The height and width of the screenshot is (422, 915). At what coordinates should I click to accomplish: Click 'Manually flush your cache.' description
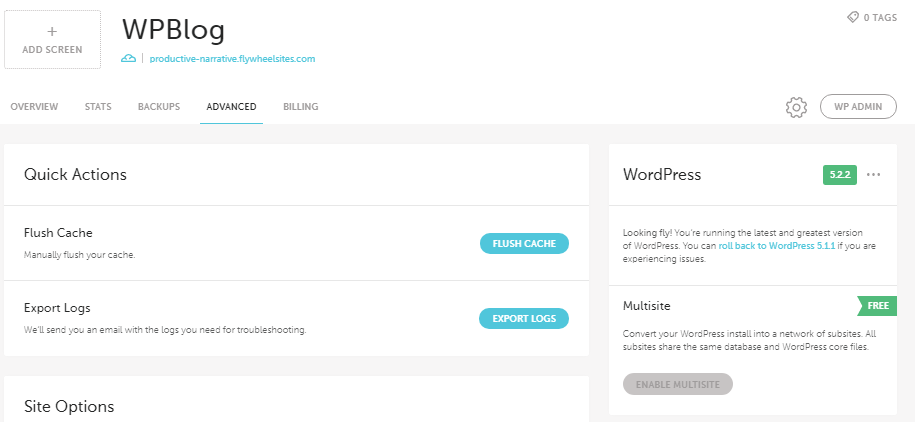pos(79,255)
